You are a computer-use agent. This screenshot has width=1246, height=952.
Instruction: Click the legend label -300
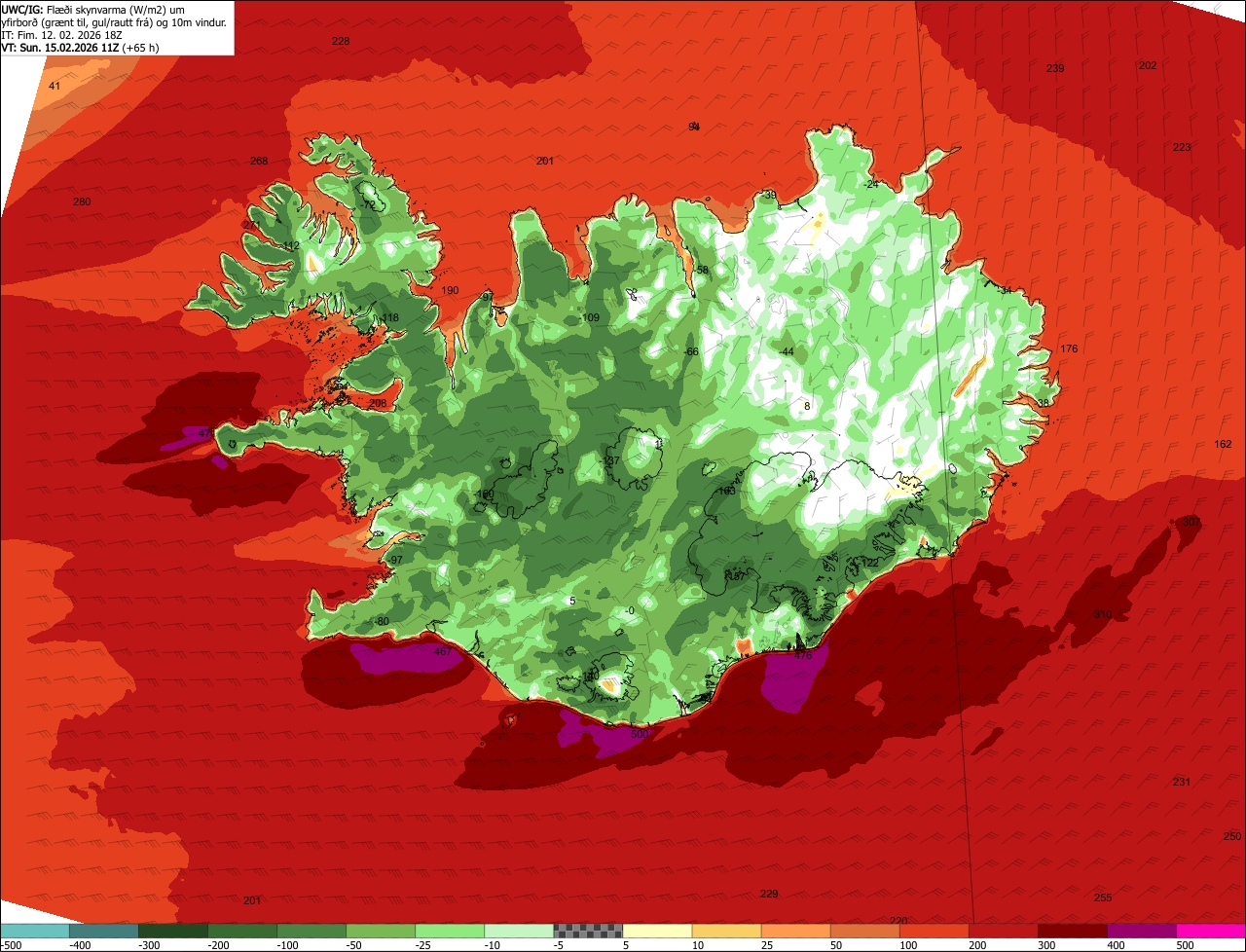click(149, 945)
